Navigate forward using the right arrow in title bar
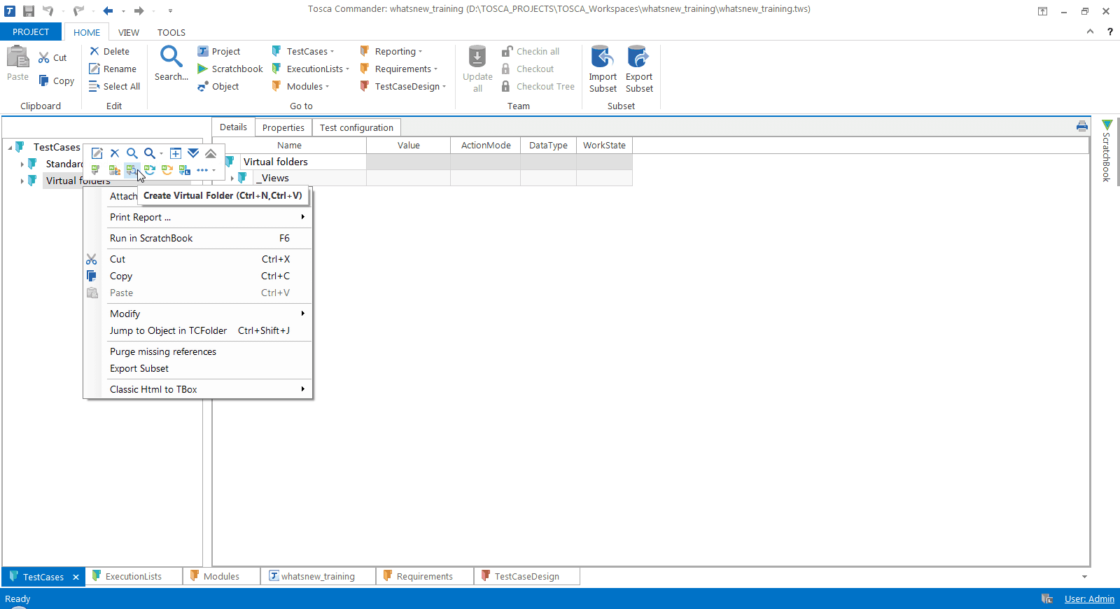The height and width of the screenshot is (609, 1120). click(x=139, y=11)
